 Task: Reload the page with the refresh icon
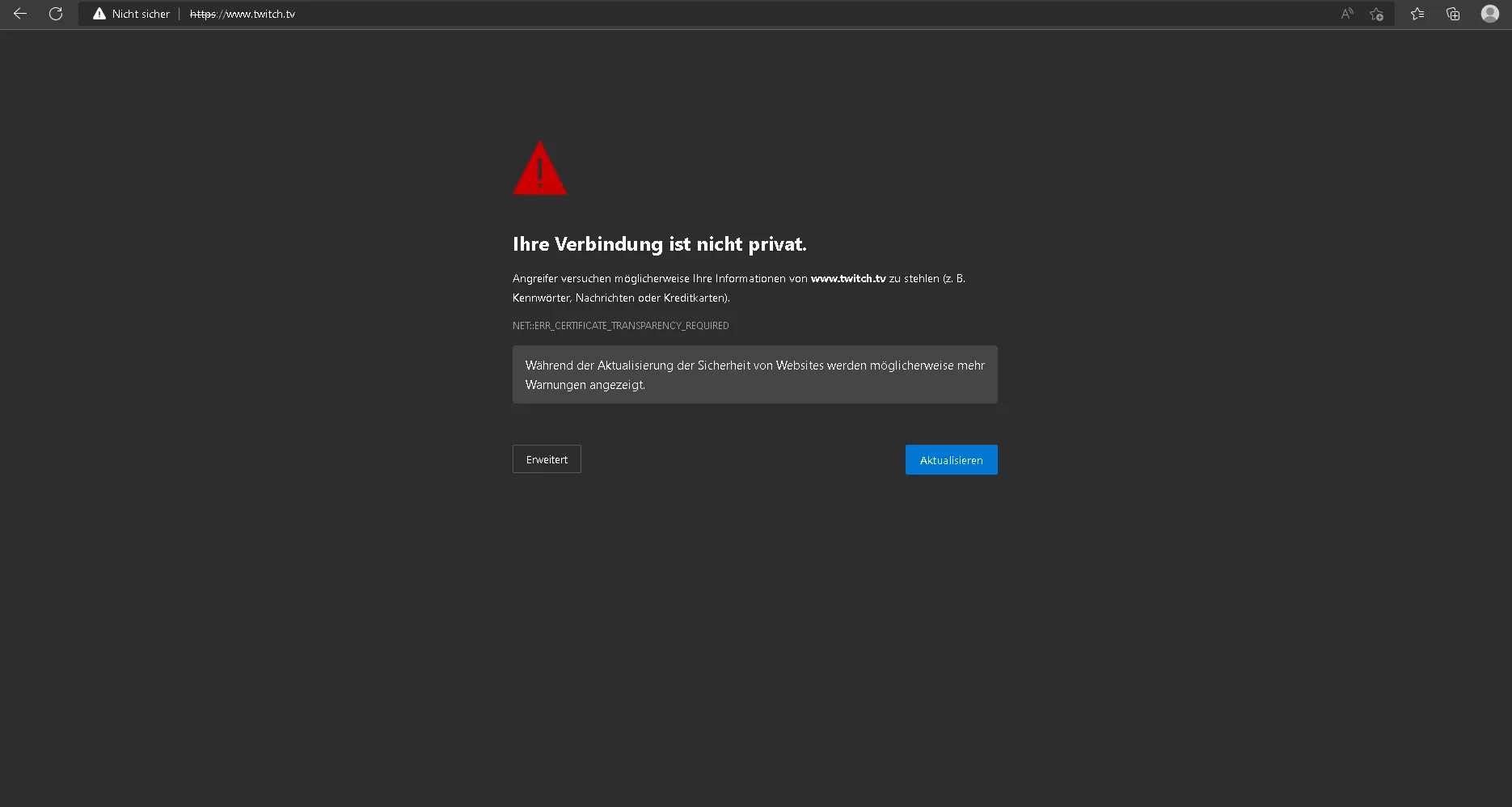click(56, 14)
